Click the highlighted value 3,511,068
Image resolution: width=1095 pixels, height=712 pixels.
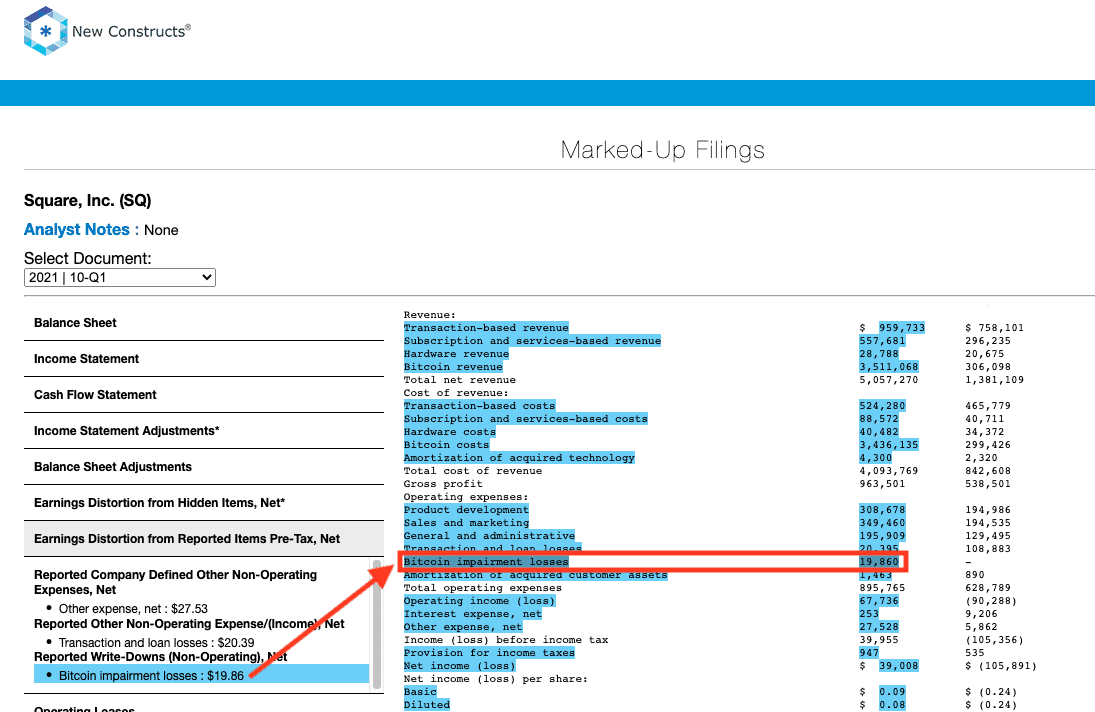click(x=889, y=366)
